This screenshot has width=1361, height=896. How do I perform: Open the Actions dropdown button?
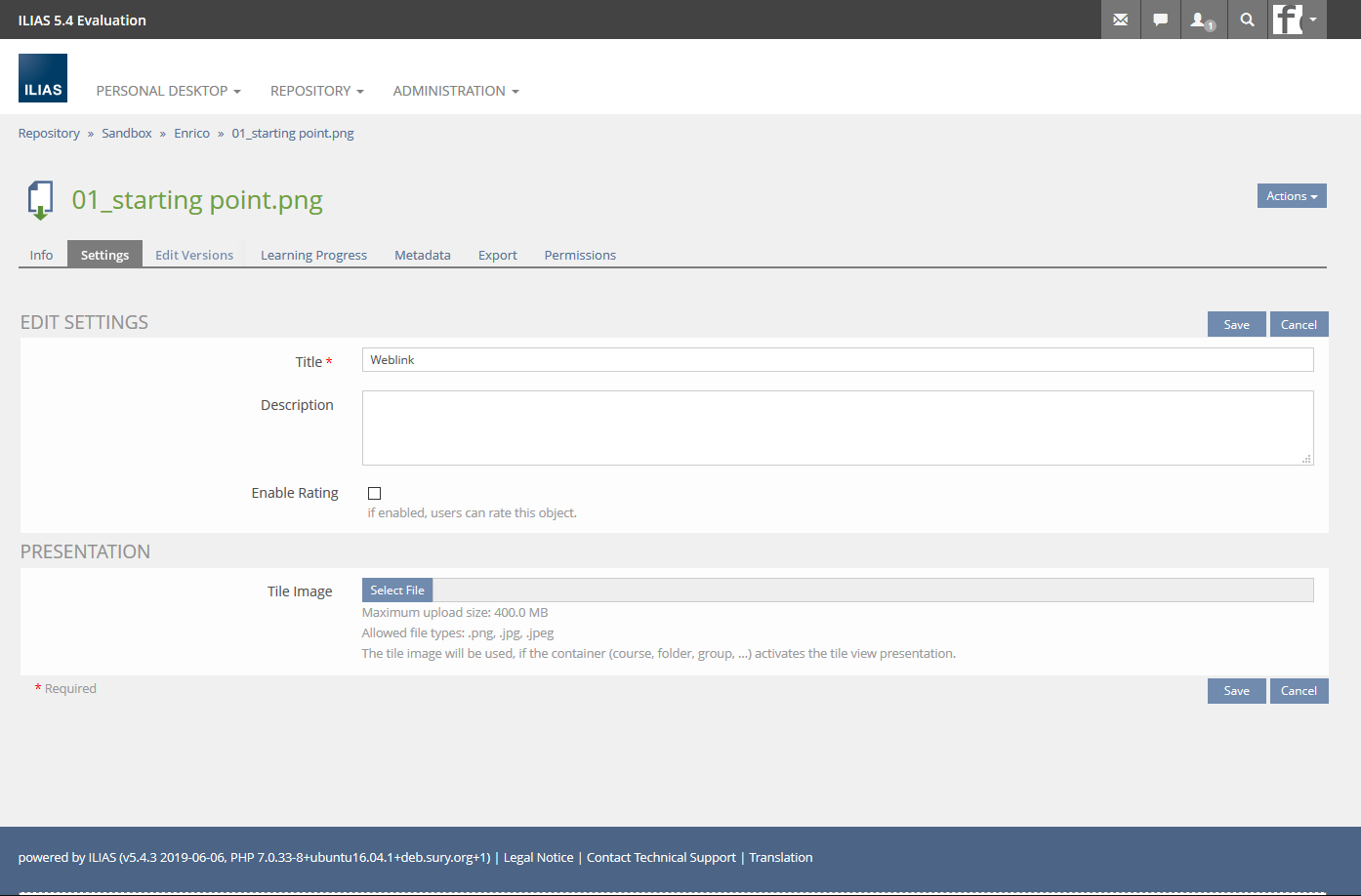pyautogui.click(x=1291, y=196)
